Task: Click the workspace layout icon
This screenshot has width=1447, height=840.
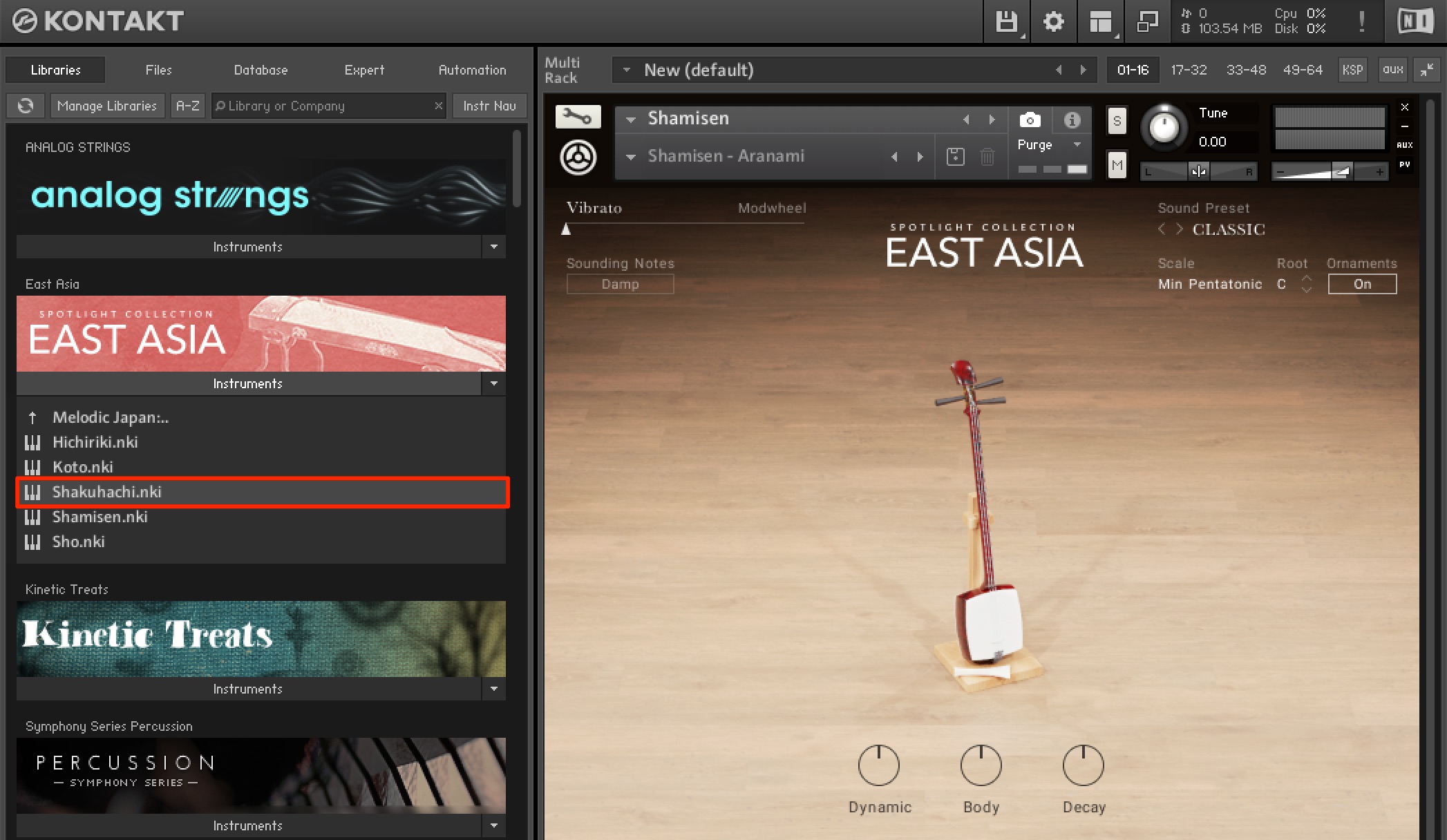Action: (1101, 21)
